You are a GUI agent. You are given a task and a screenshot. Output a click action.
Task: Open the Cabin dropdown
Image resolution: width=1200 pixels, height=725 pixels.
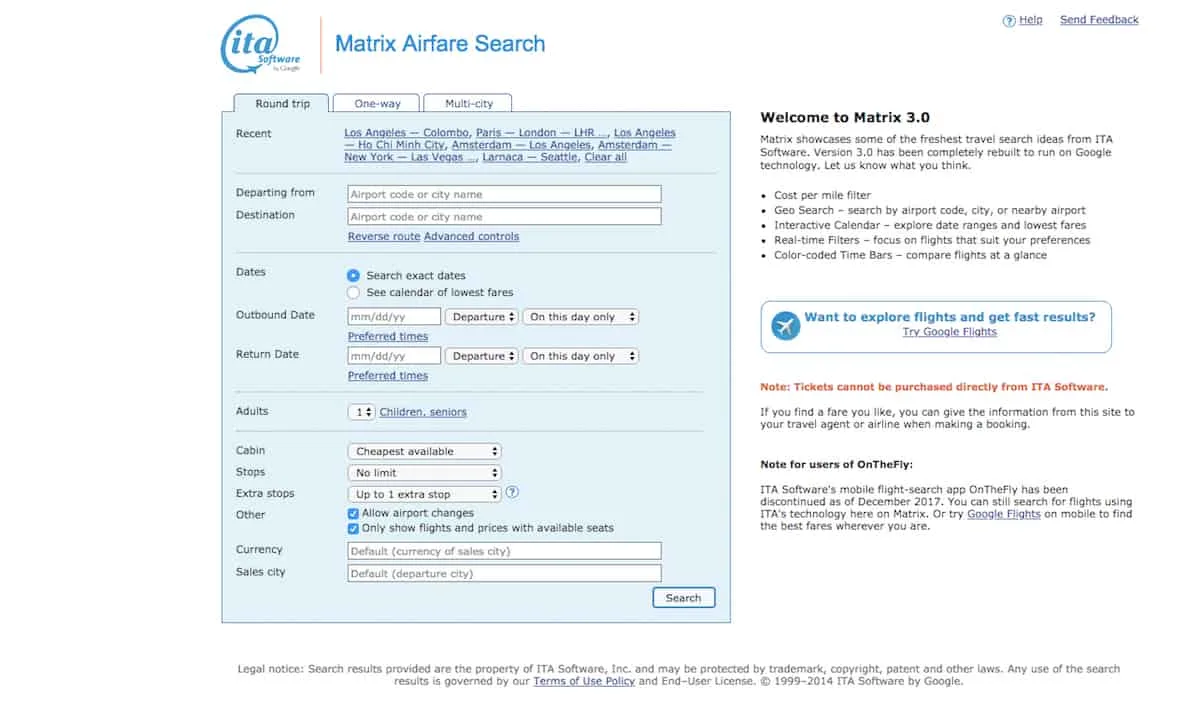click(424, 452)
